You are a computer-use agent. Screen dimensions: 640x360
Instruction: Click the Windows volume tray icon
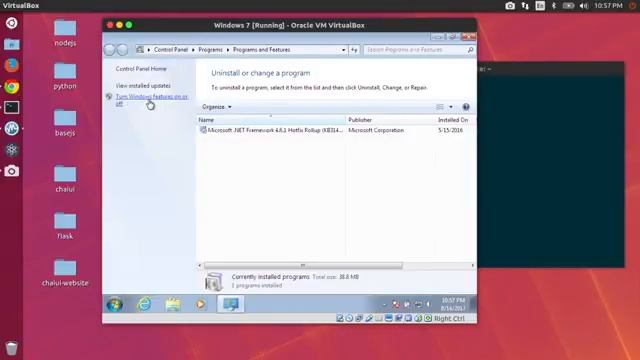coord(428,304)
